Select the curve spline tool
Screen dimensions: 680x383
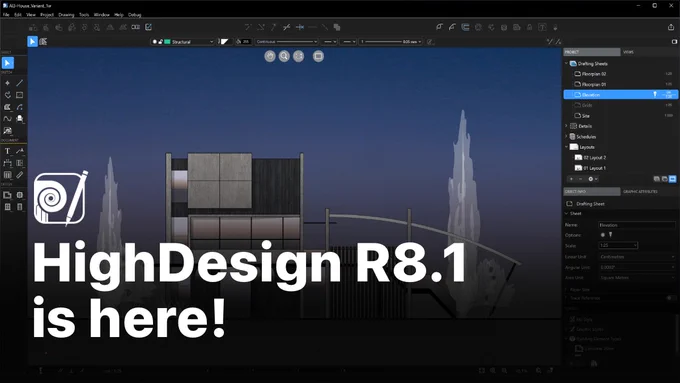(7, 118)
